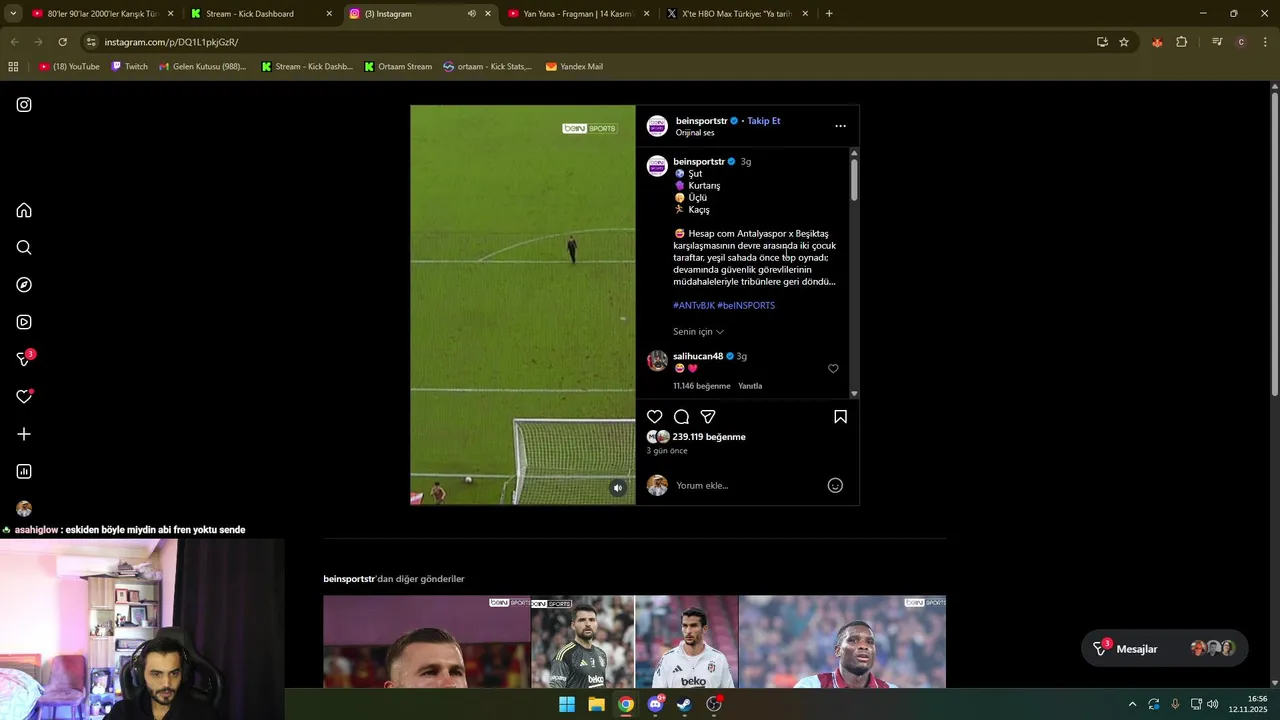Open the Search magnifier in Instagram sidebar

(x=24, y=247)
